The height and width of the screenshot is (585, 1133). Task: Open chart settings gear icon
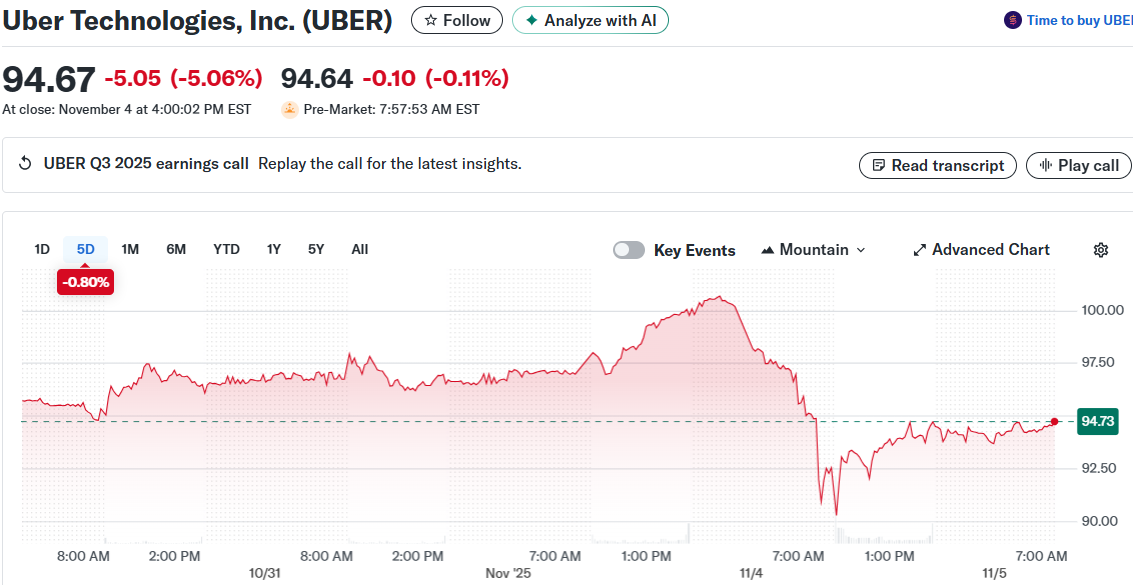pos(1101,250)
